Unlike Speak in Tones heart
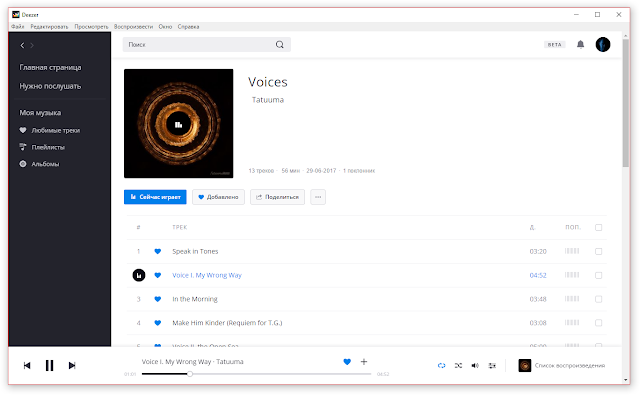The width and height of the screenshot is (640, 395). [x=158, y=251]
